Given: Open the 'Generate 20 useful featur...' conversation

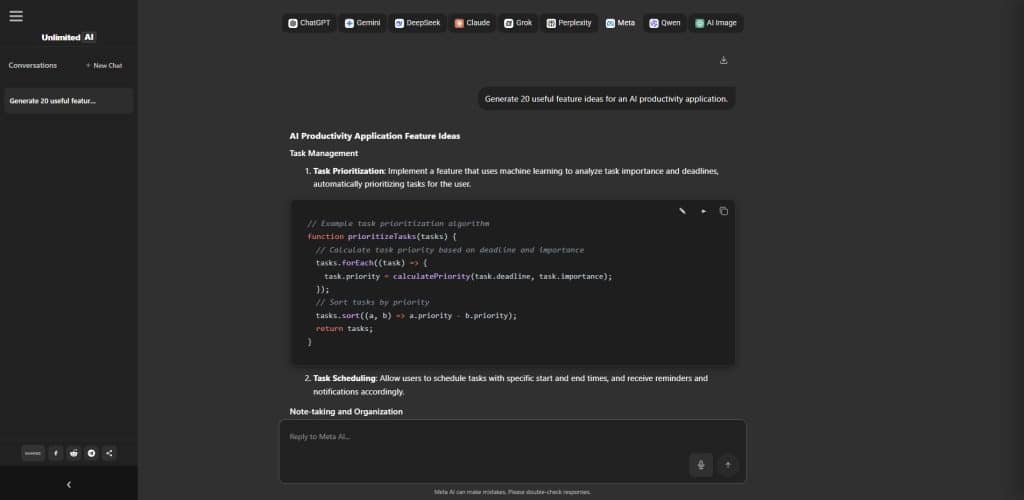Looking at the screenshot, I should tap(69, 101).
